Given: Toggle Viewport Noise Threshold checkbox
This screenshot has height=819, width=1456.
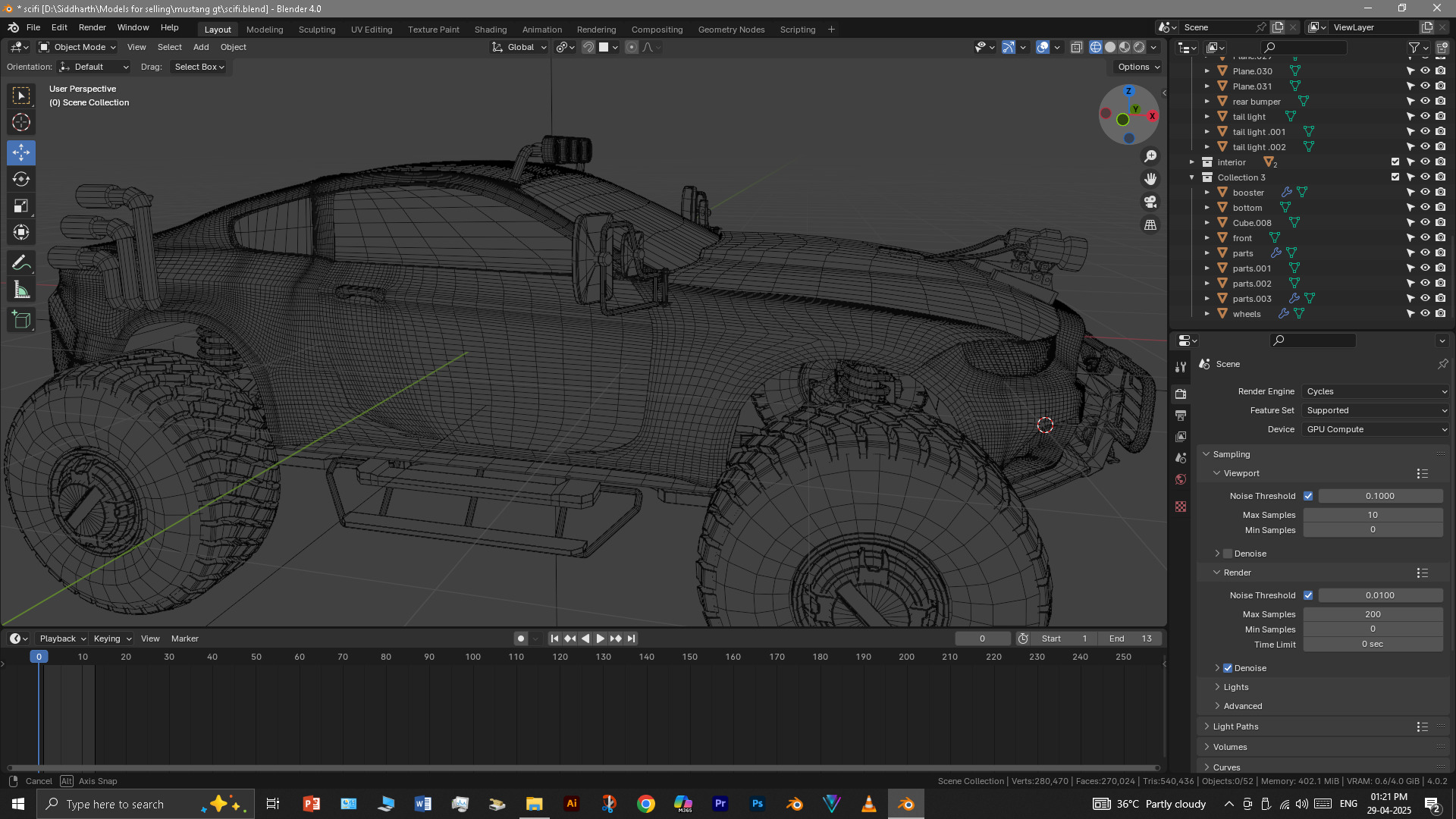Looking at the screenshot, I should tap(1308, 496).
